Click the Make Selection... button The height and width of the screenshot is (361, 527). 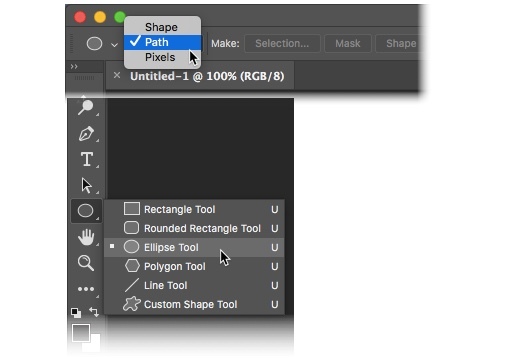(x=282, y=43)
